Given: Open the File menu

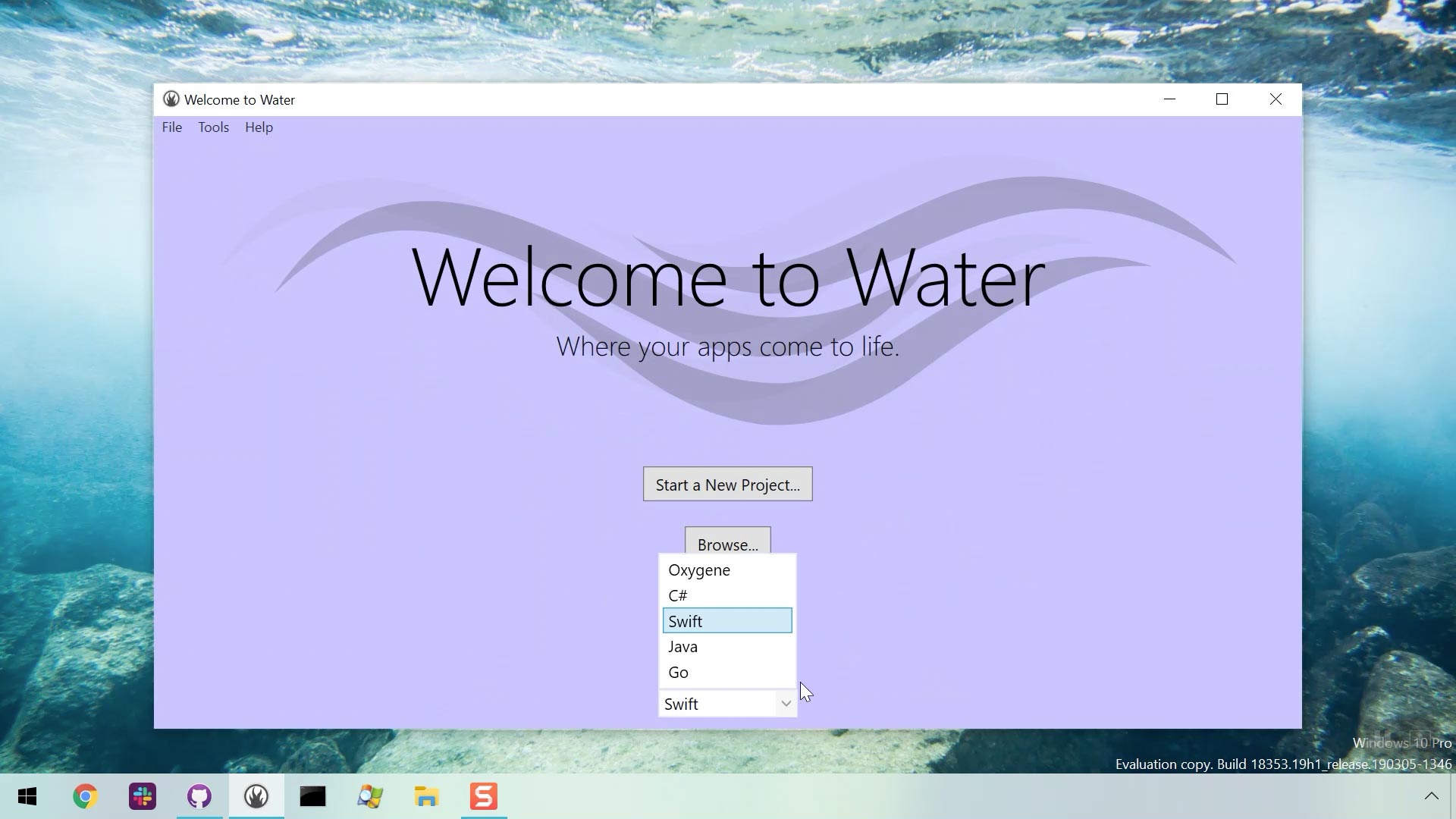Looking at the screenshot, I should [172, 127].
